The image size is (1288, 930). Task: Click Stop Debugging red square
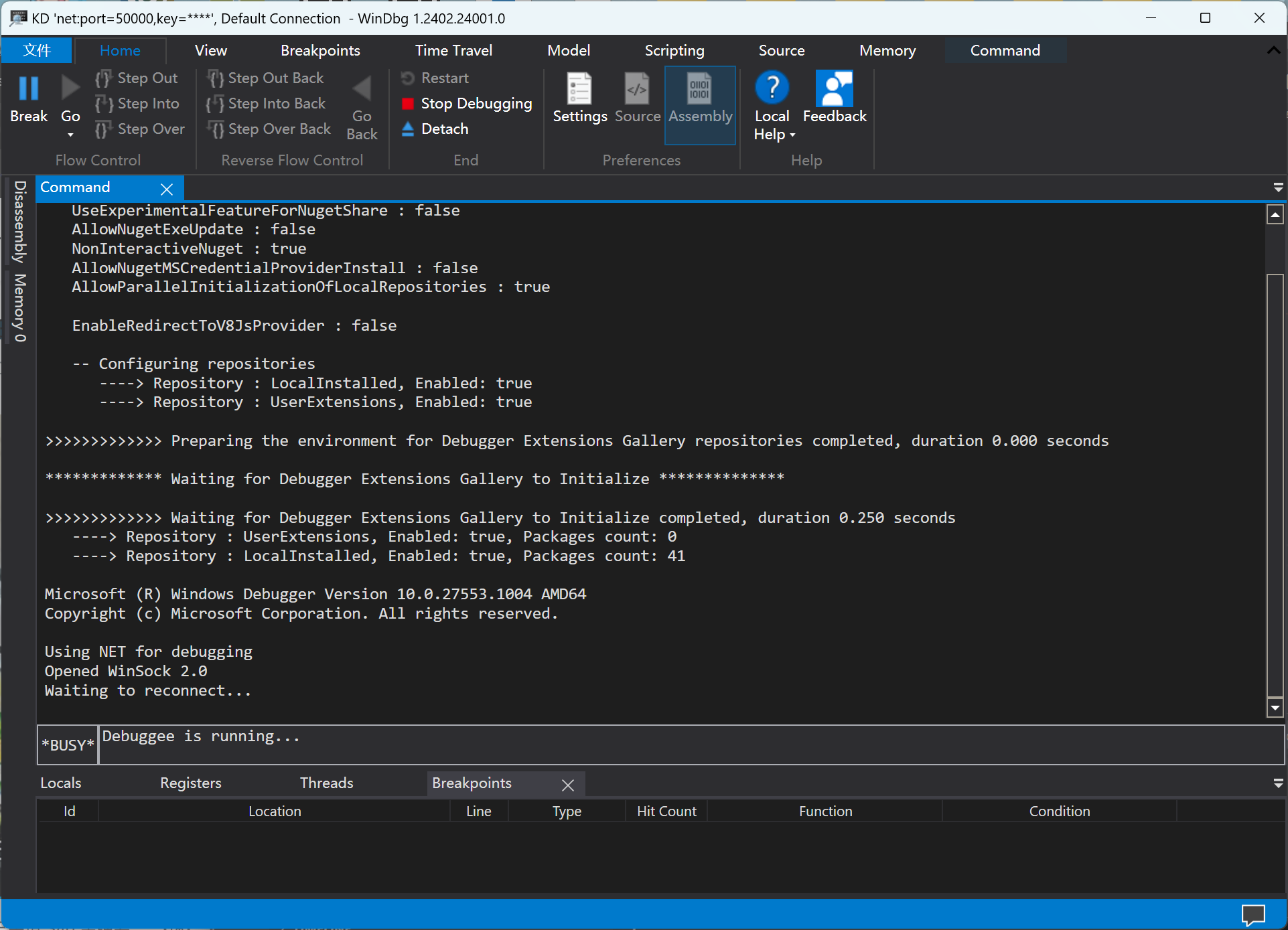(x=407, y=104)
